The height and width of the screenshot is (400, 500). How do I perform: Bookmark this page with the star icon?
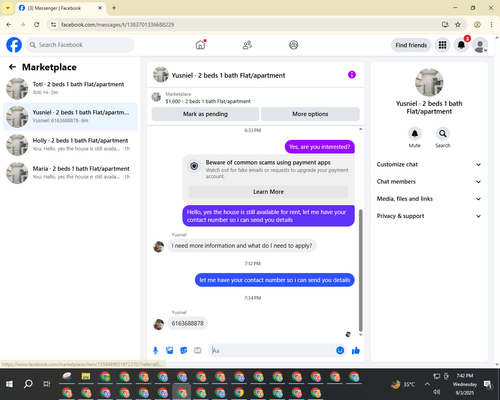tap(458, 25)
